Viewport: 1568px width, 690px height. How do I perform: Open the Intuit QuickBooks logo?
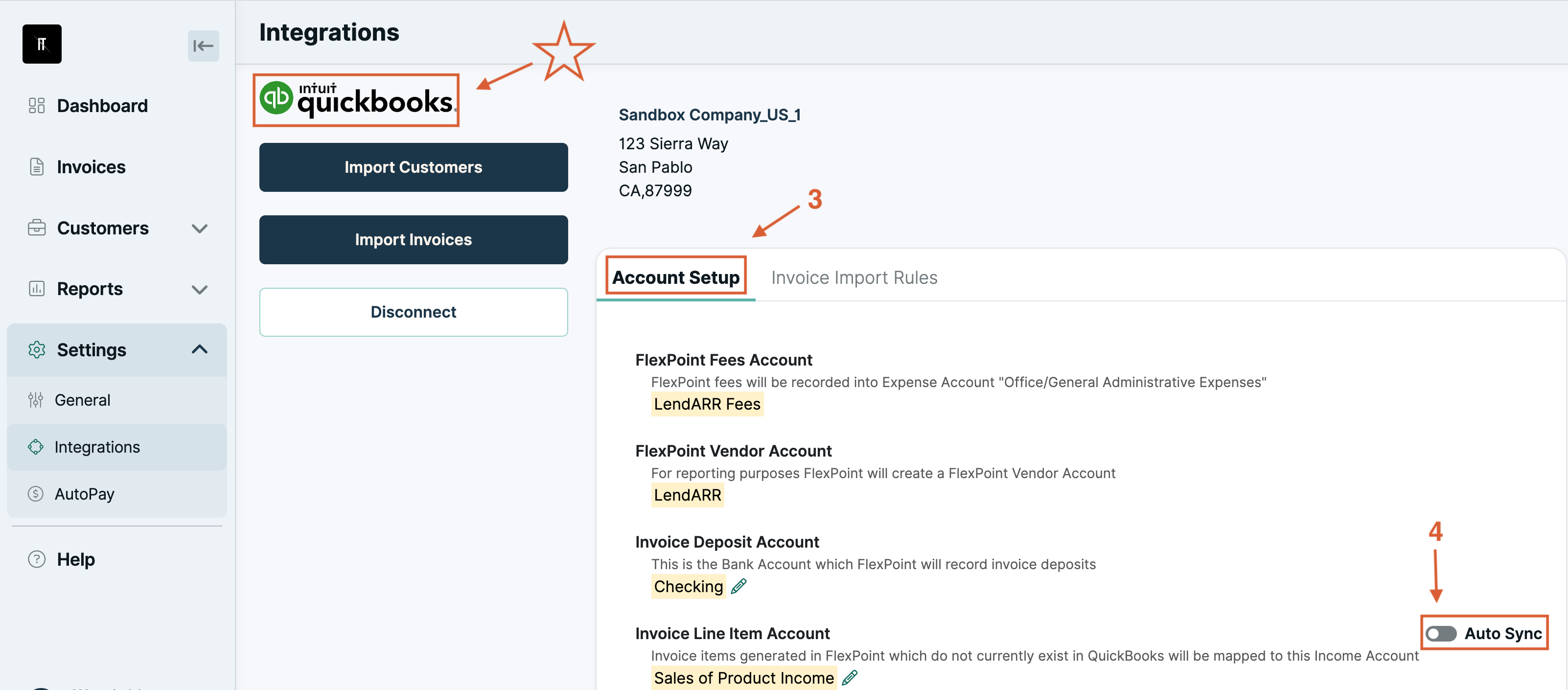click(355, 99)
